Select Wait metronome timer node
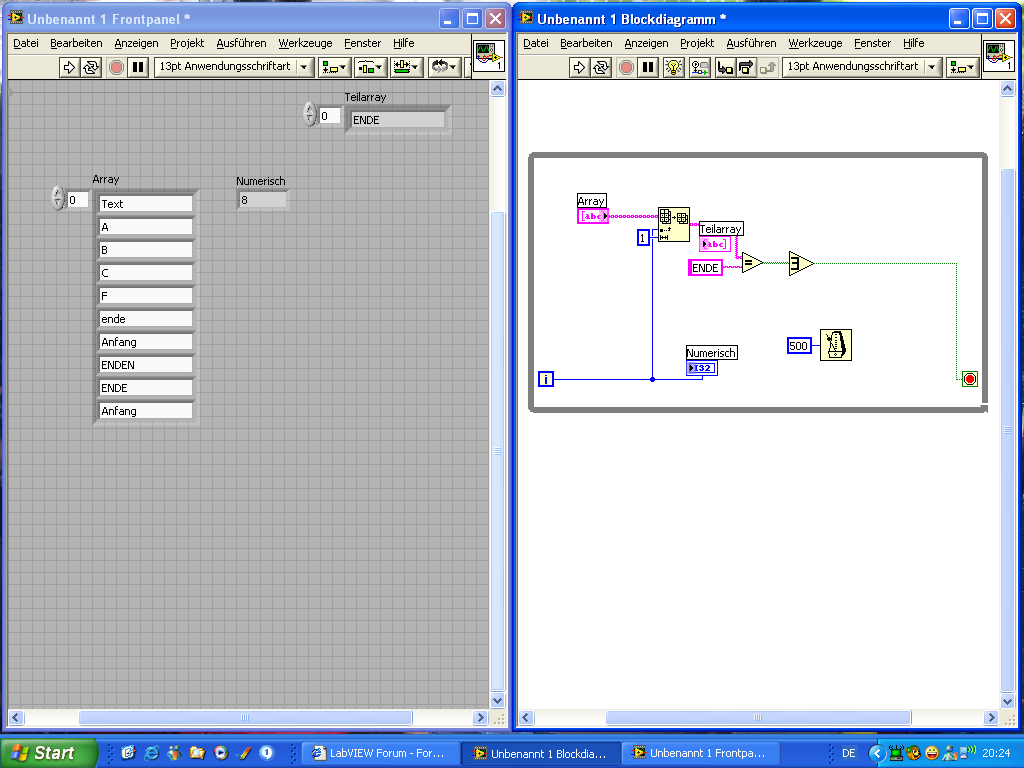1024x768 pixels. click(x=836, y=345)
